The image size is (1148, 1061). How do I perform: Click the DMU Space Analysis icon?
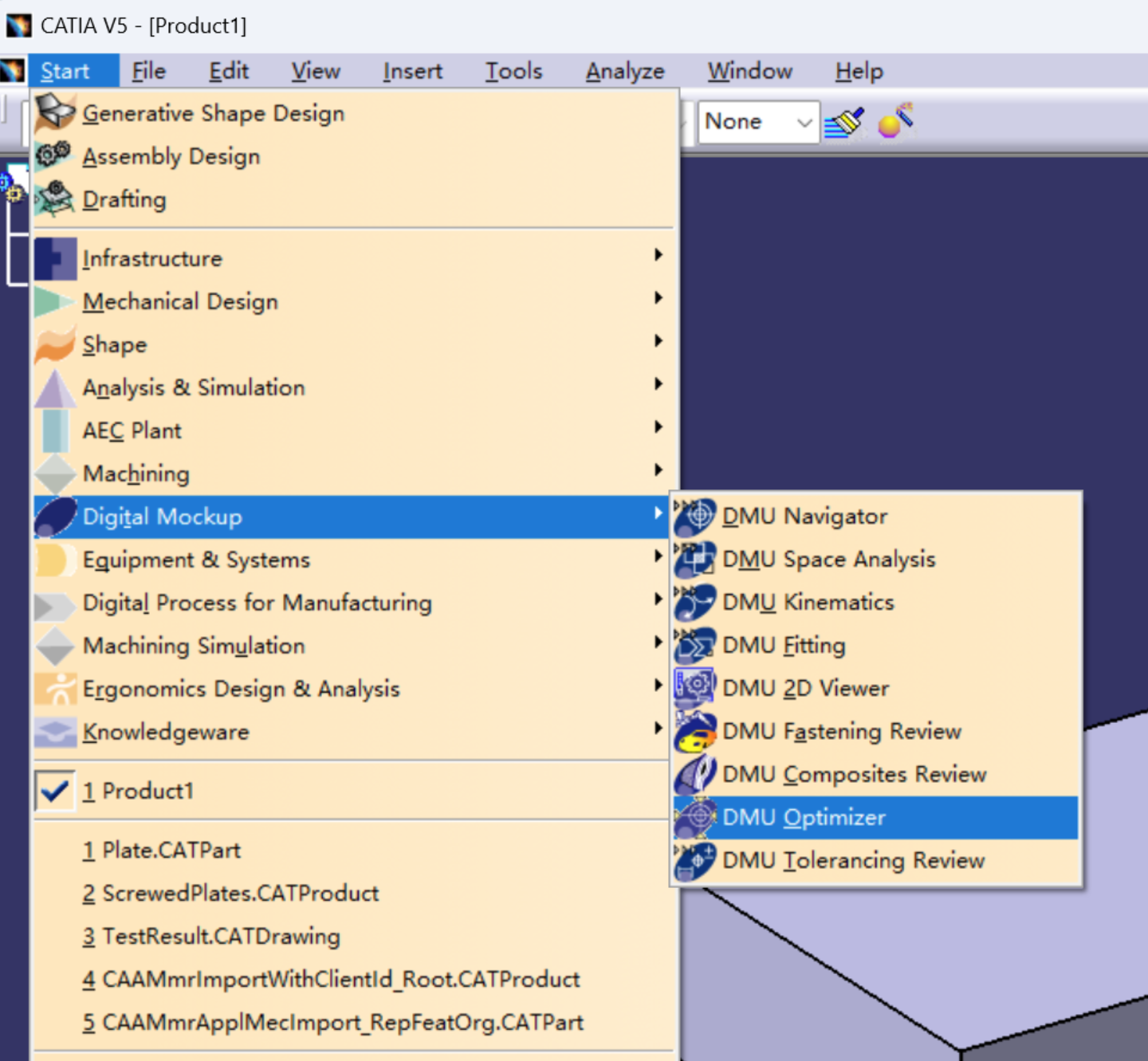click(694, 559)
